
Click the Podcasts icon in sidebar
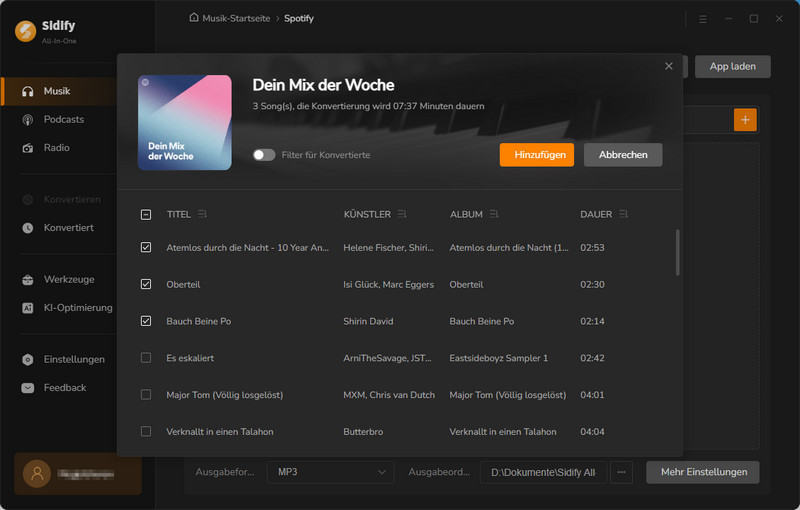coord(28,120)
